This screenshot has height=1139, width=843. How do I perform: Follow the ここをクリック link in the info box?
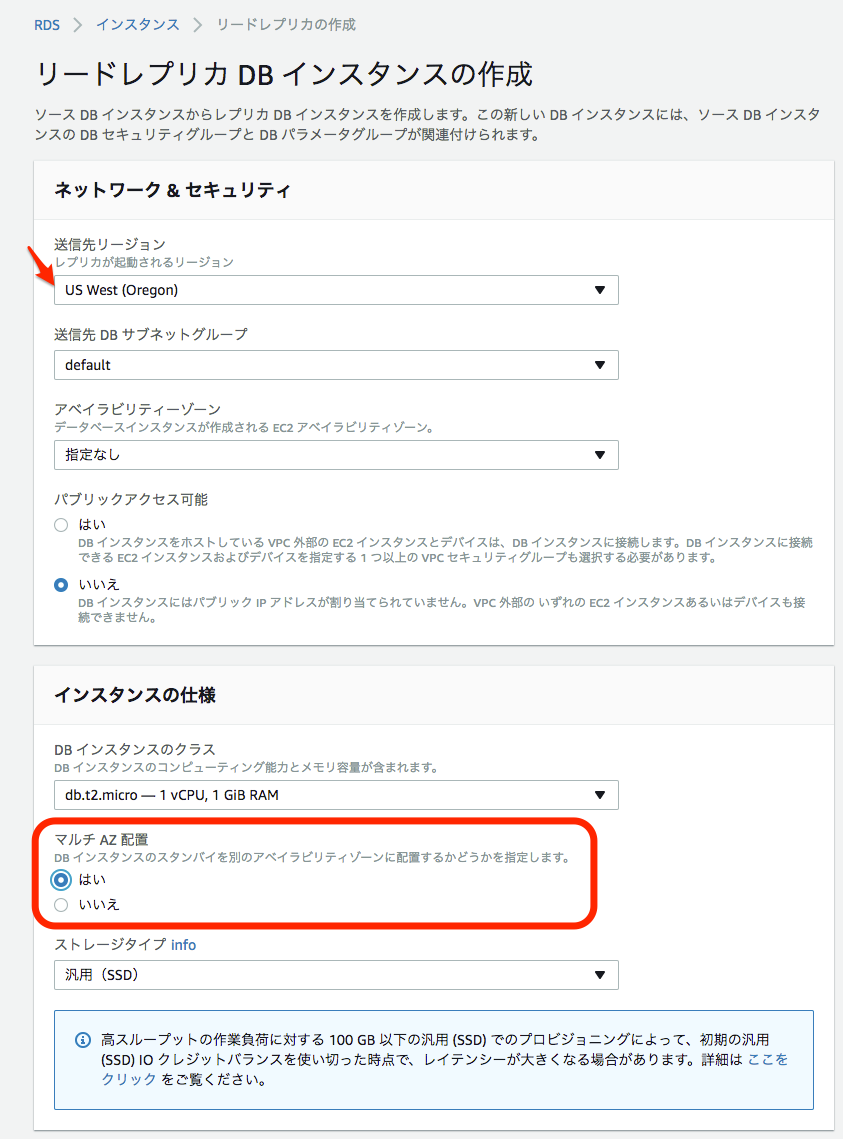(767, 1060)
